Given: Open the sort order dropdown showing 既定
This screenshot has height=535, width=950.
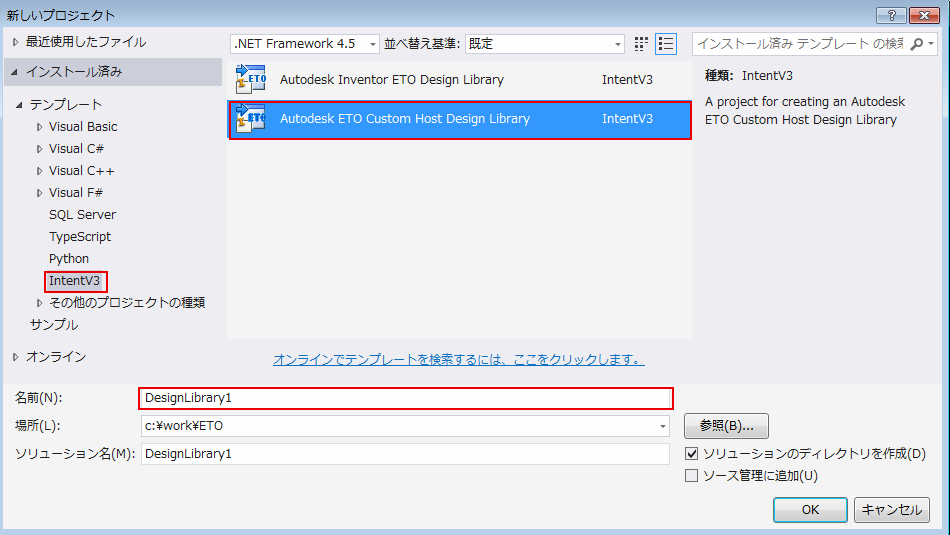Looking at the screenshot, I should coord(545,44).
